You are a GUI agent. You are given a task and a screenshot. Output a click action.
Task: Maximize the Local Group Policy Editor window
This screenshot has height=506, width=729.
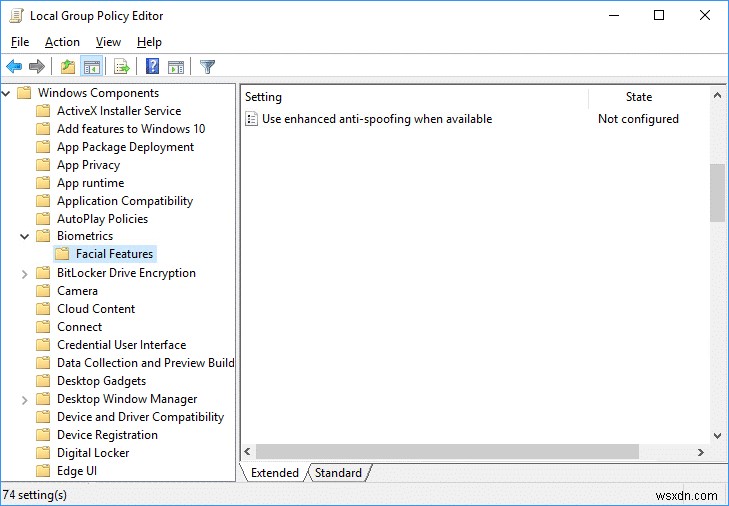click(659, 15)
